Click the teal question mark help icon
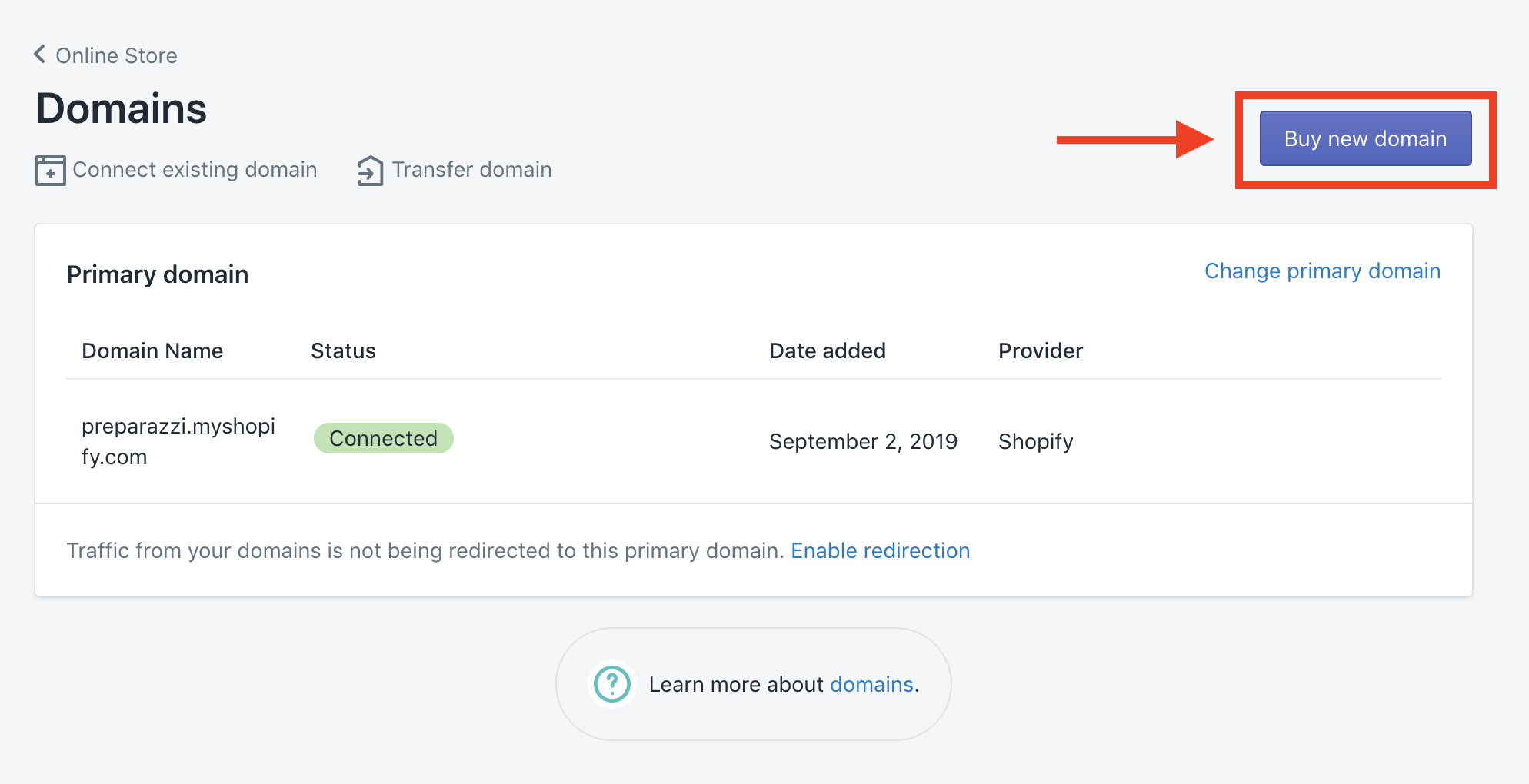Screen dimensions: 1529x784 (612, 683)
